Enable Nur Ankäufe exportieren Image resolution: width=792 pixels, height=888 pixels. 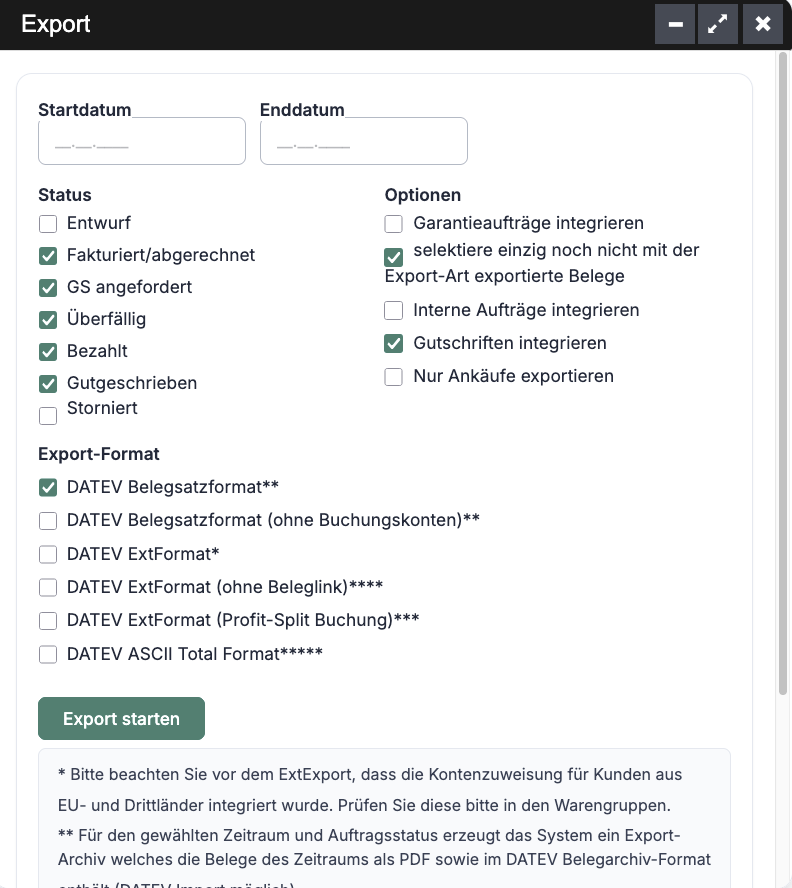pos(394,377)
